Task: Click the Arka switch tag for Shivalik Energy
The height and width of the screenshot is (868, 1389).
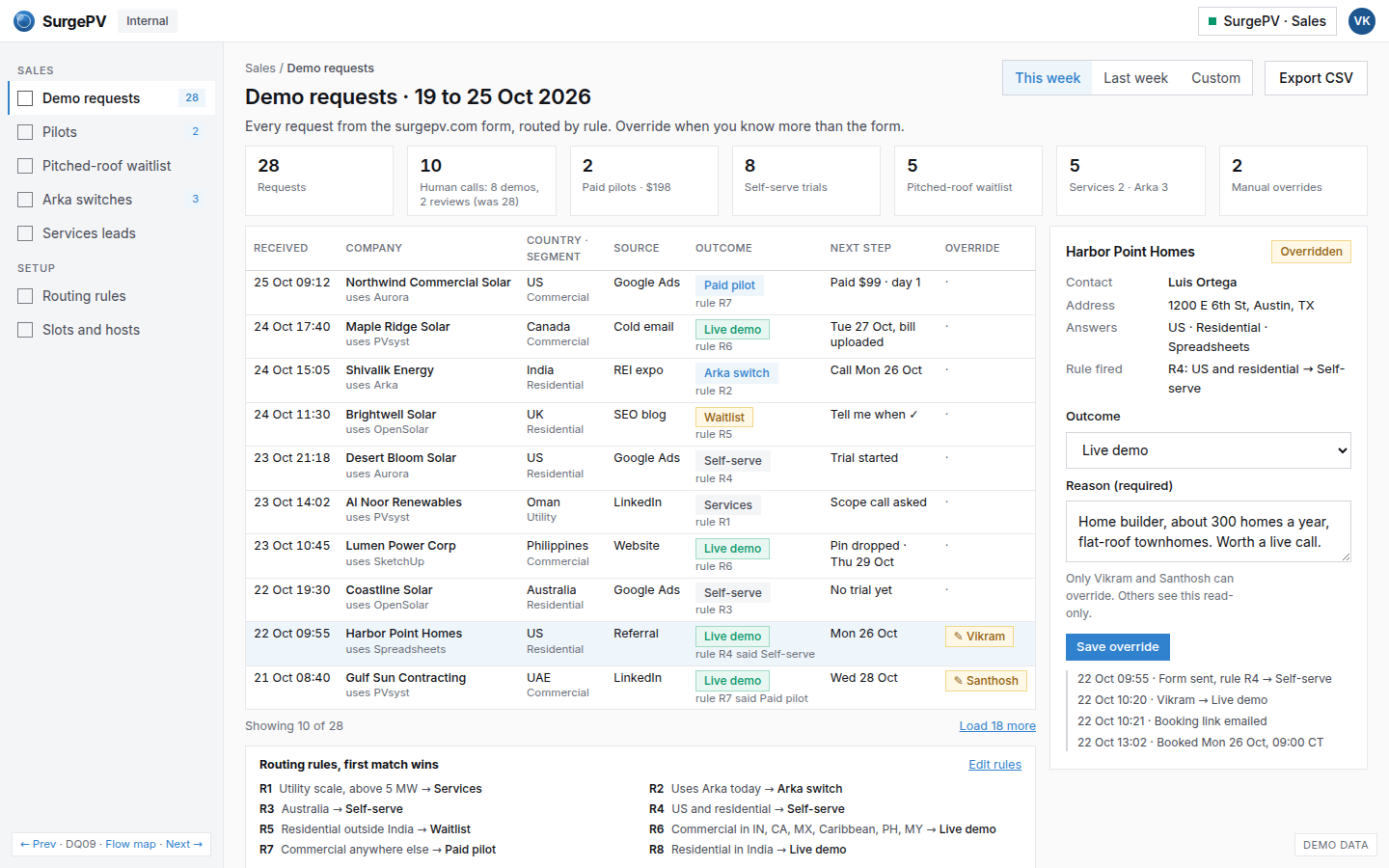Action: point(736,373)
